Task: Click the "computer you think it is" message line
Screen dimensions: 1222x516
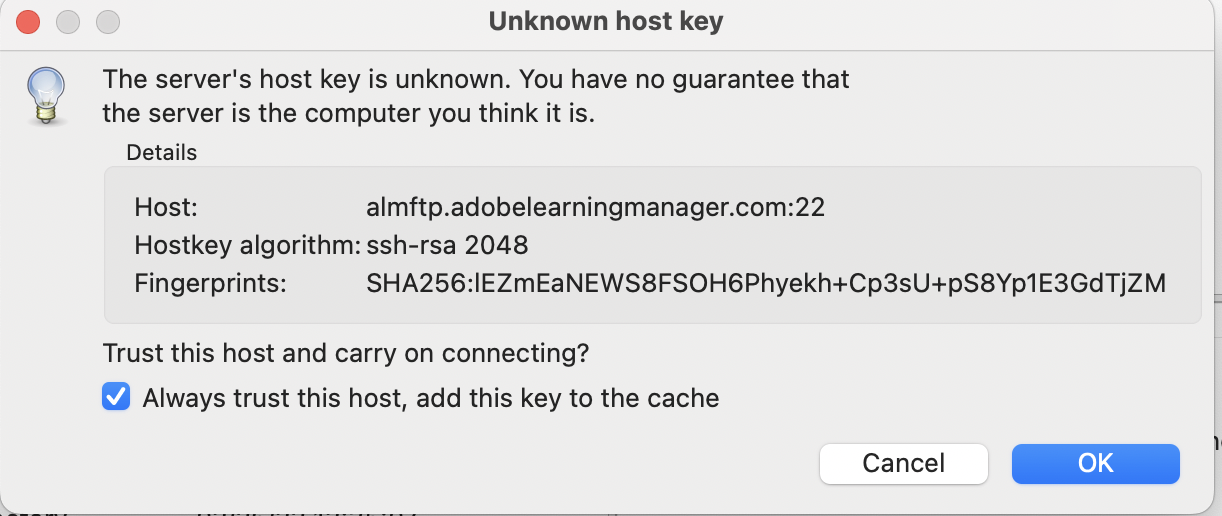Action: 349,113
